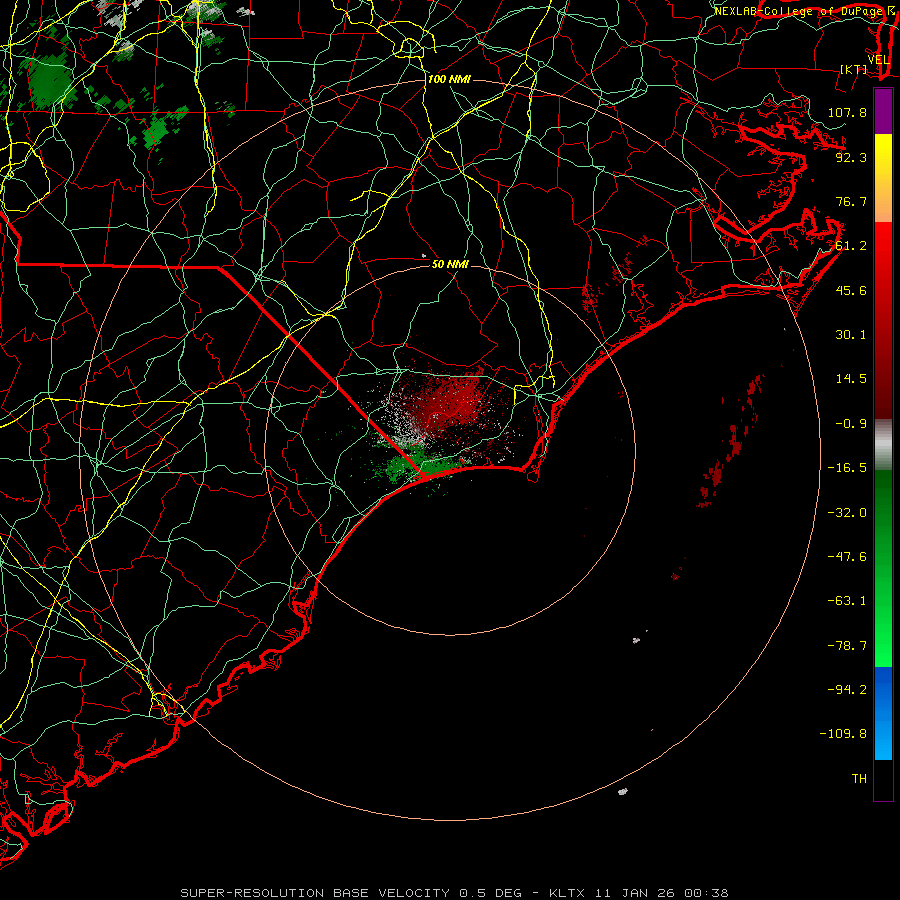Screen dimensions: 900x900
Task: Click the yellow-orange segment of the color bar
Action: pos(883,178)
